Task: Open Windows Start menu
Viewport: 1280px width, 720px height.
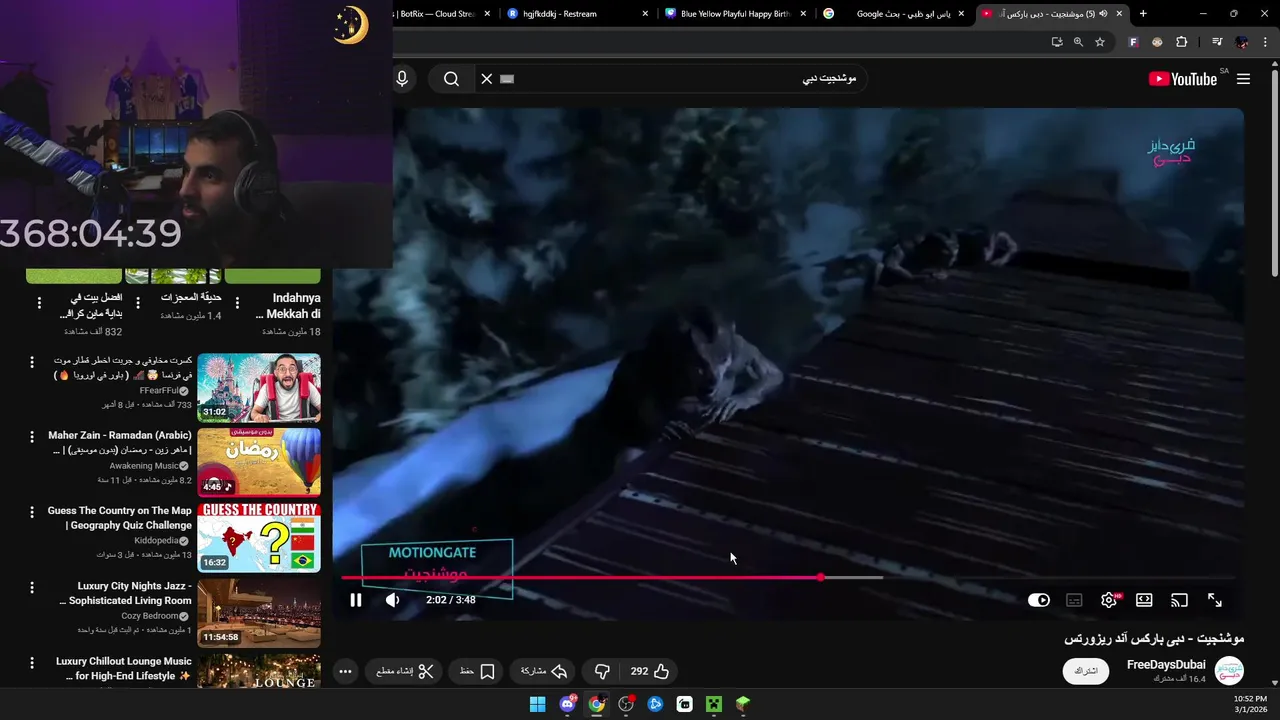Action: pyautogui.click(x=538, y=704)
